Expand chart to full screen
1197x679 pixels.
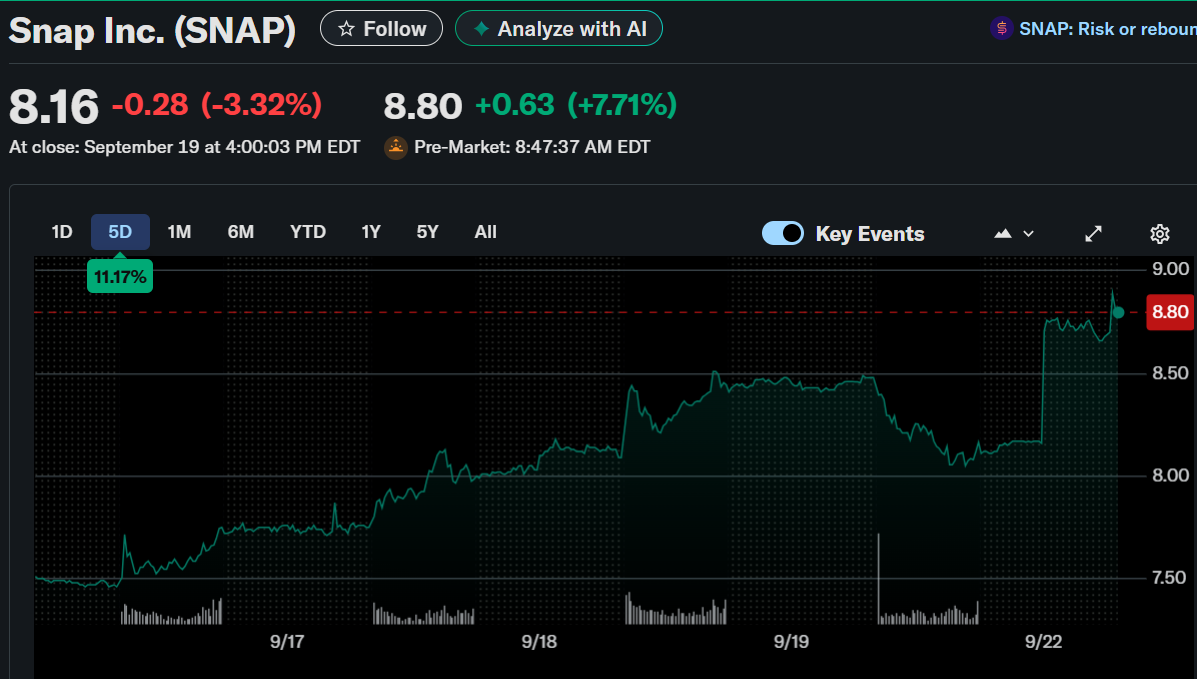click(1093, 234)
